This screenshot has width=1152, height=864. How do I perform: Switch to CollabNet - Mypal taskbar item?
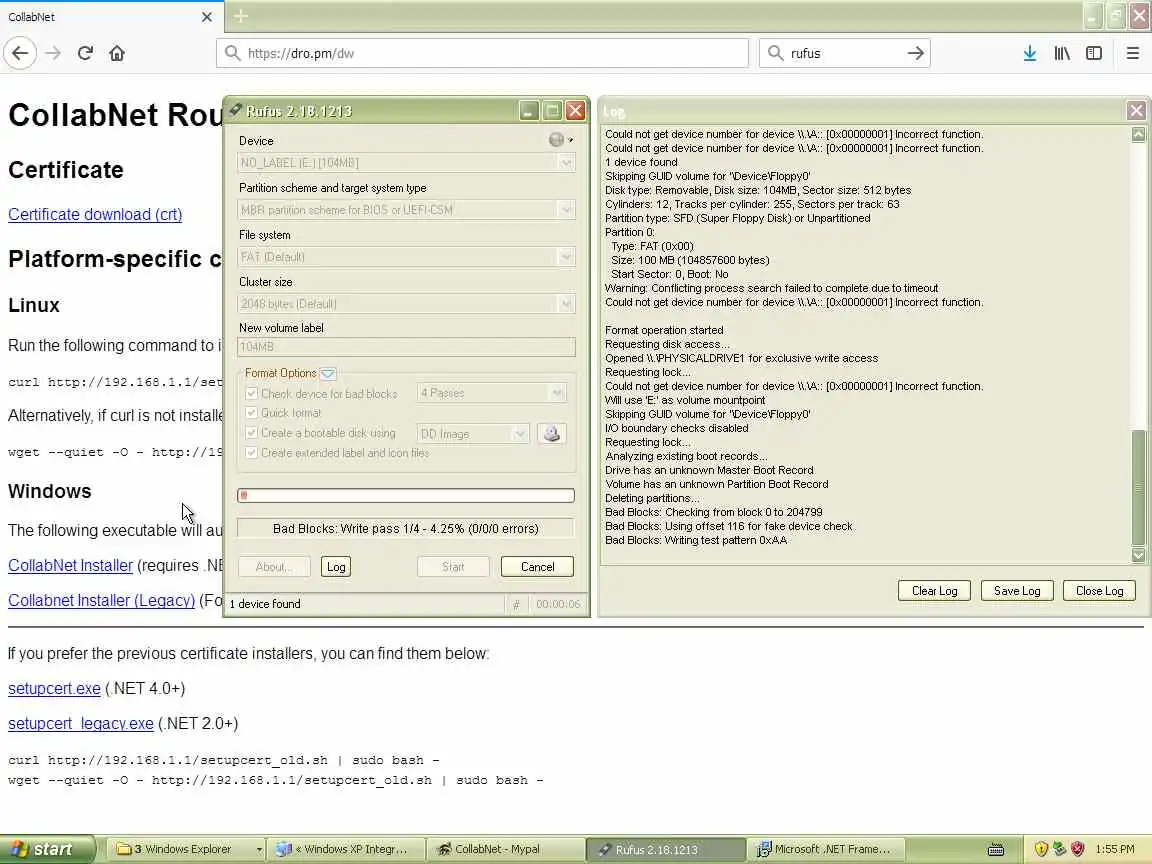point(505,849)
